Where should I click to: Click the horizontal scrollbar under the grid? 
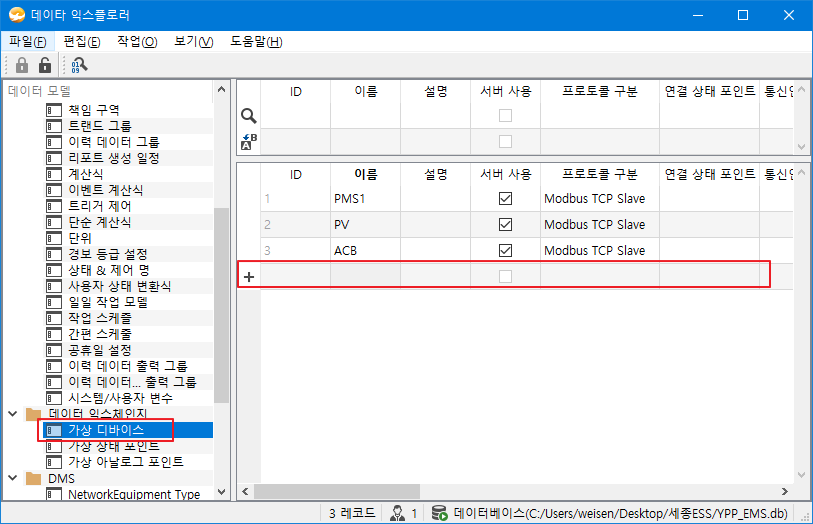coord(500,492)
